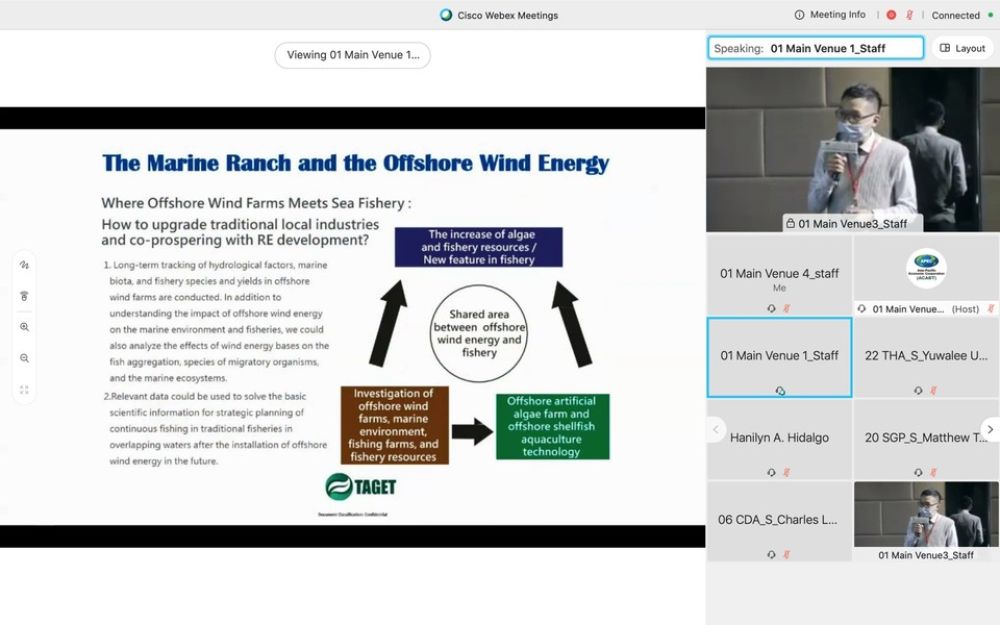The image size is (1000, 625).
Task: Click the muted mic icon under Hanilyn A. Hidalgo
Action: [786, 473]
